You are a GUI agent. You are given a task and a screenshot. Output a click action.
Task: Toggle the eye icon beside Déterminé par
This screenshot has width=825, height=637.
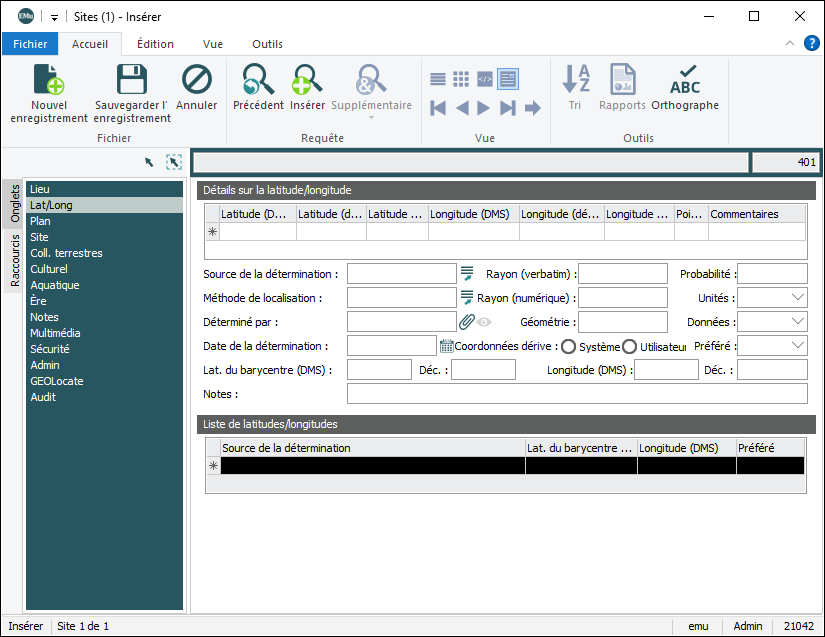484,322
